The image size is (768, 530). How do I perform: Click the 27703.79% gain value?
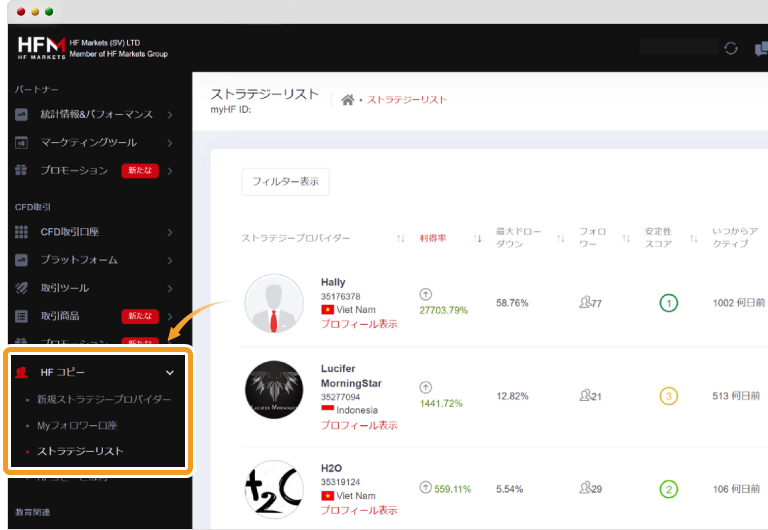point(444,311)
